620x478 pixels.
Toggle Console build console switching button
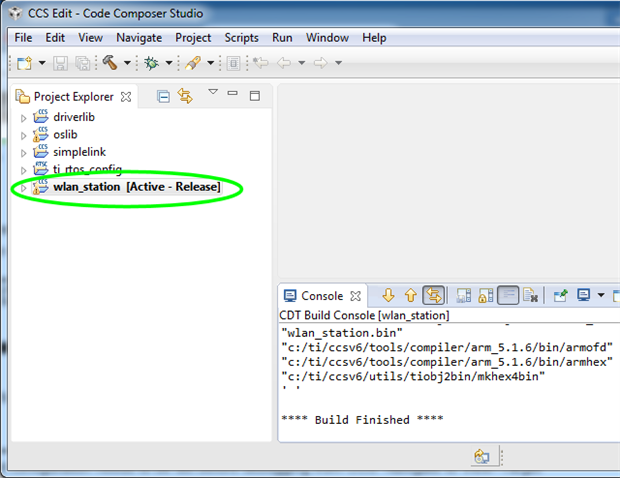pyautogui.click(x=434, y=295)
